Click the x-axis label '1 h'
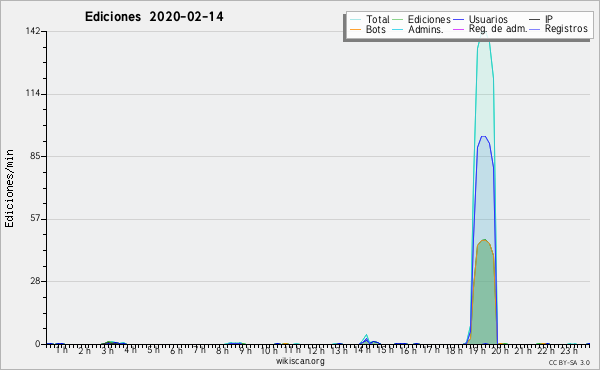The height and width of the screenshot is (370, 600). pos(62,350)
